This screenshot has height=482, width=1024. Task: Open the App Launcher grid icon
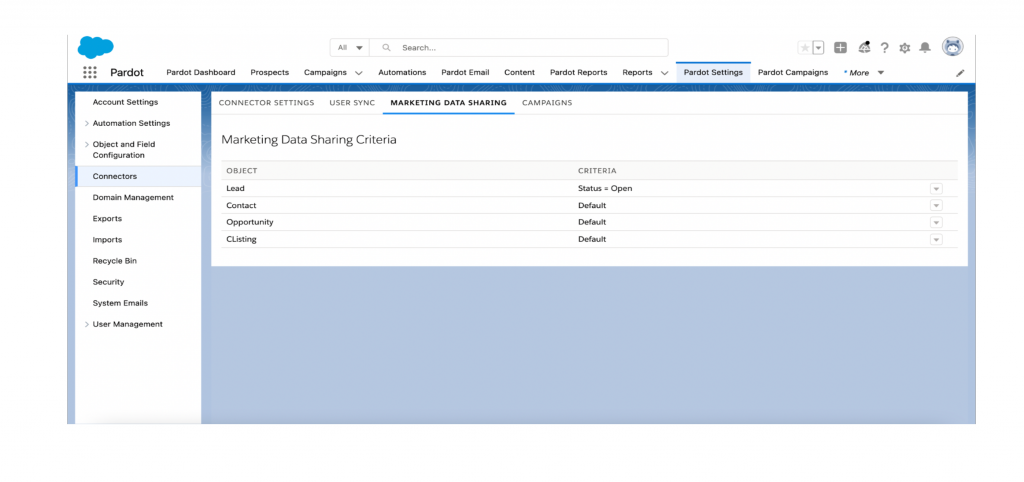pos(90,72)
